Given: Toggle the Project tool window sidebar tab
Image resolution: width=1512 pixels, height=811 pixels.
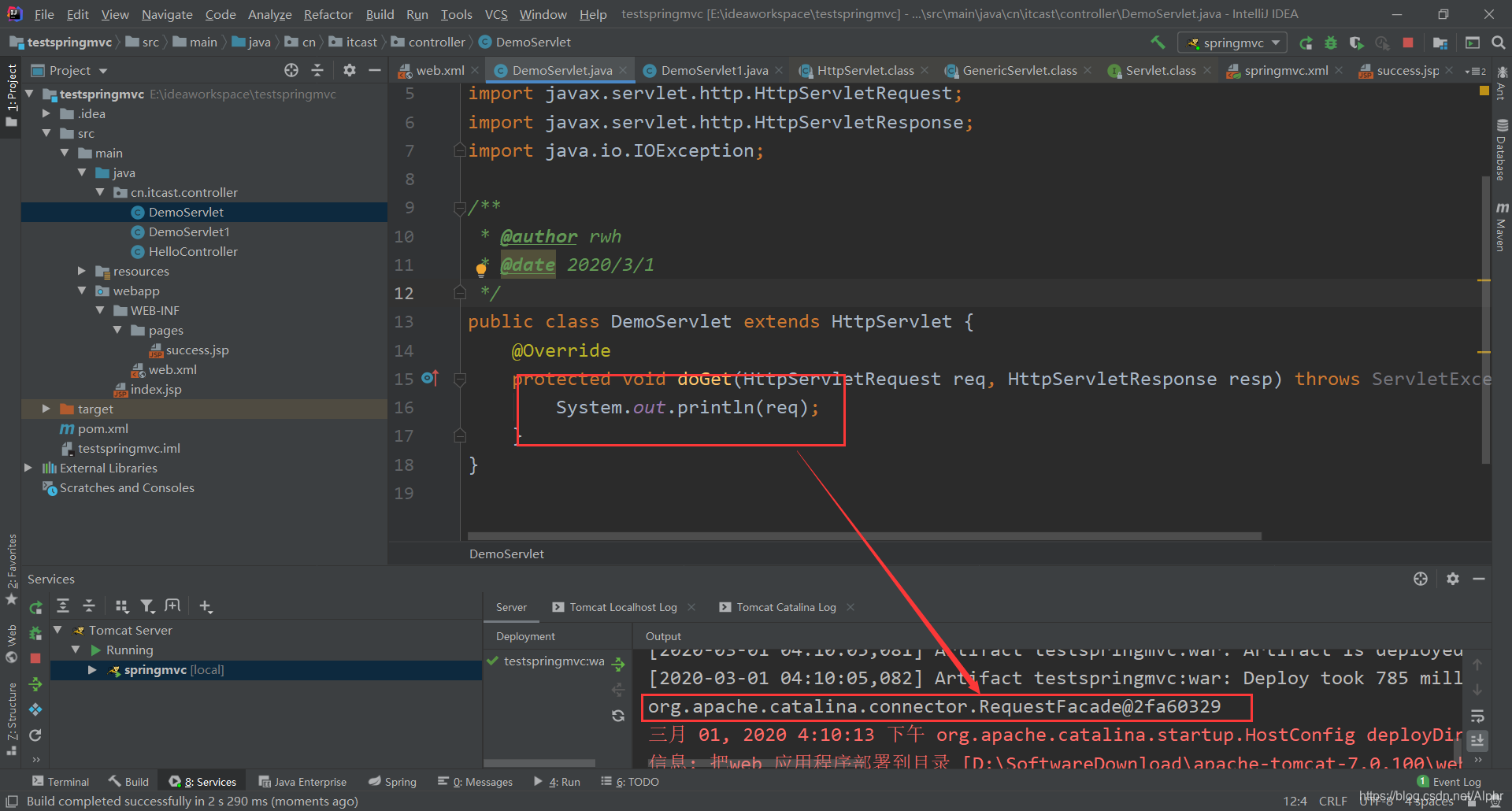Looking at the screenshot, I should click(x=11, y=96).
